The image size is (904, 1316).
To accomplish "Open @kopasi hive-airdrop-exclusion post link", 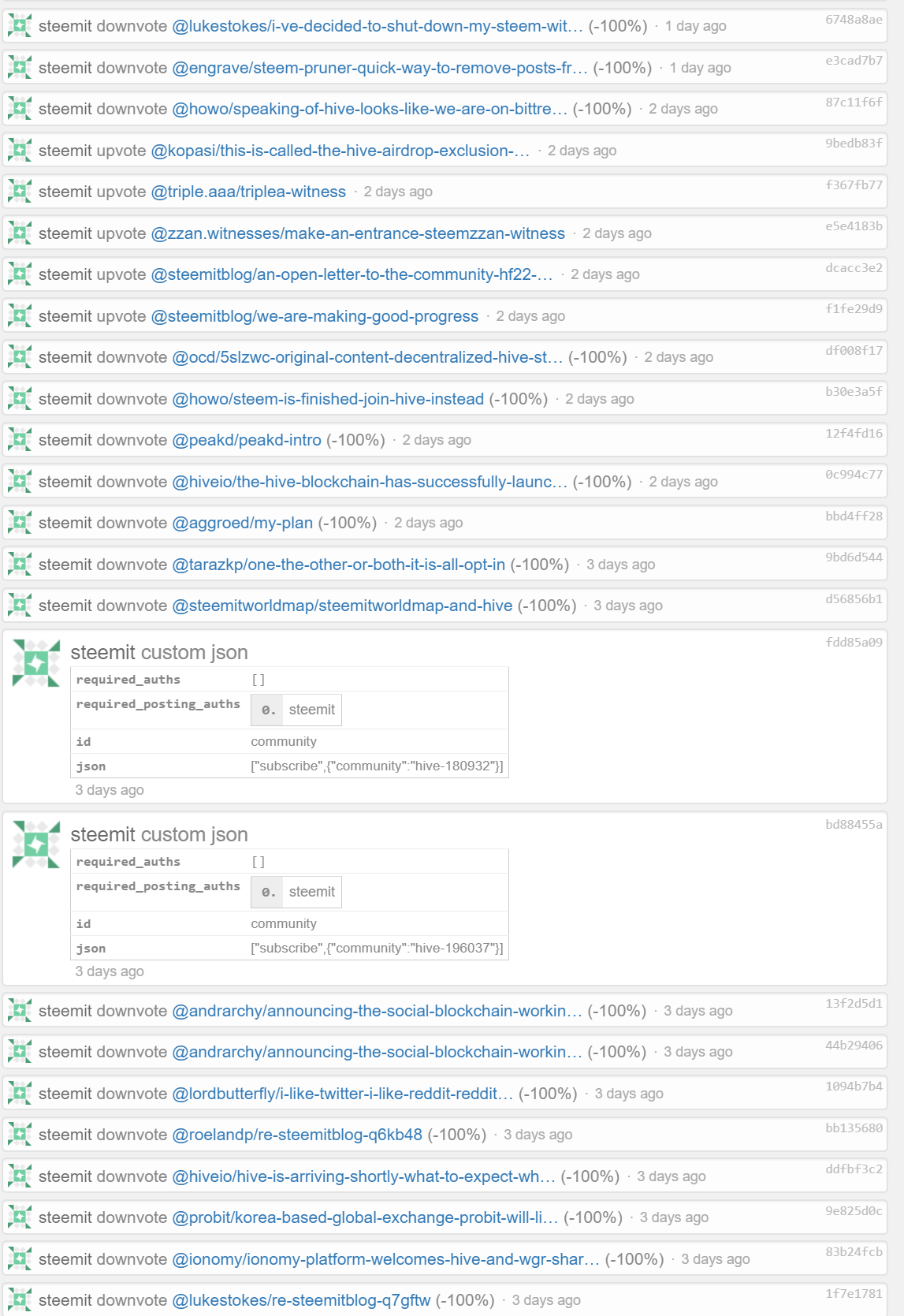I will click(340, 151).
